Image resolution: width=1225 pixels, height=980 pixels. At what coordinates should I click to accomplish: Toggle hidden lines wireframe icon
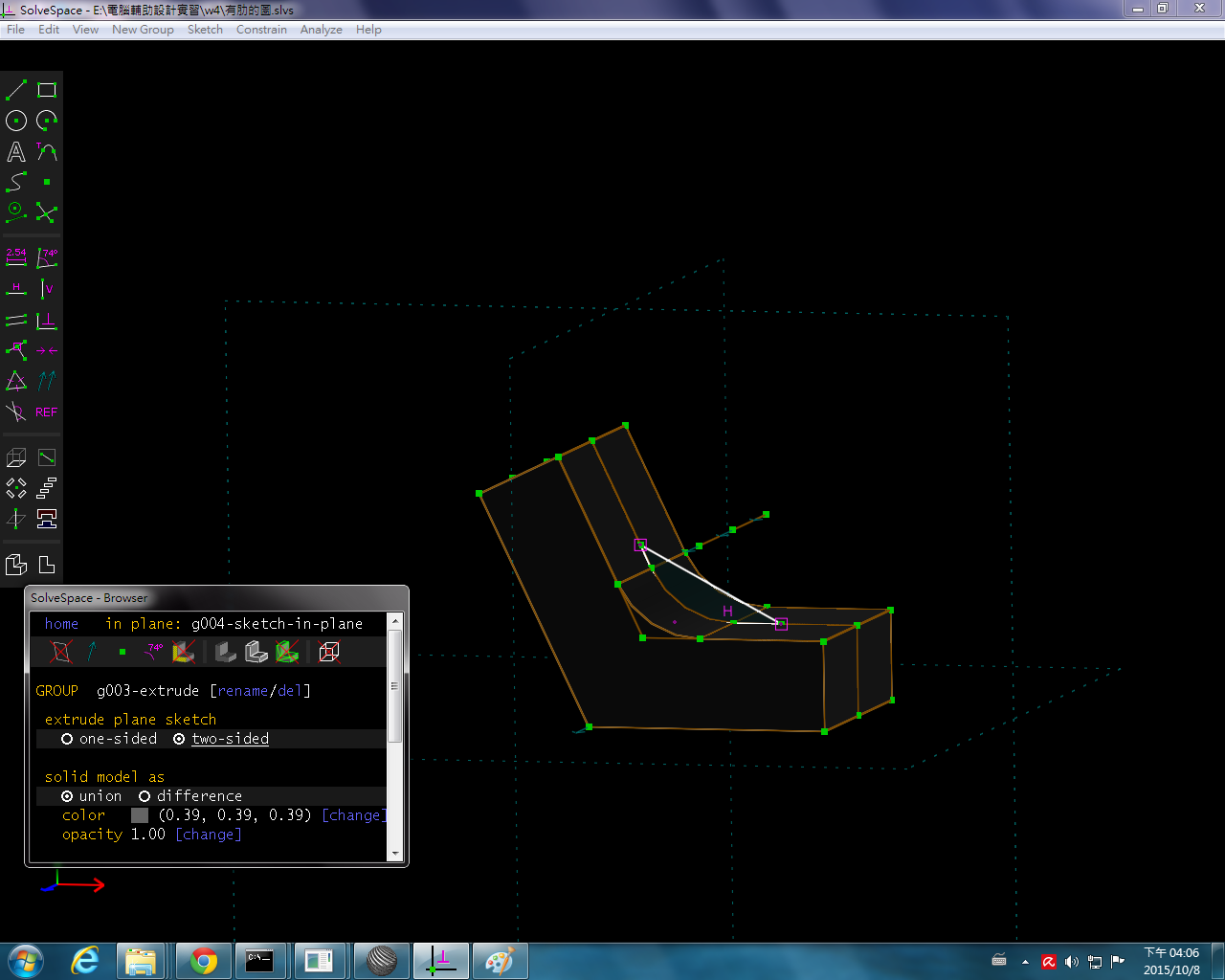(329, 652)
